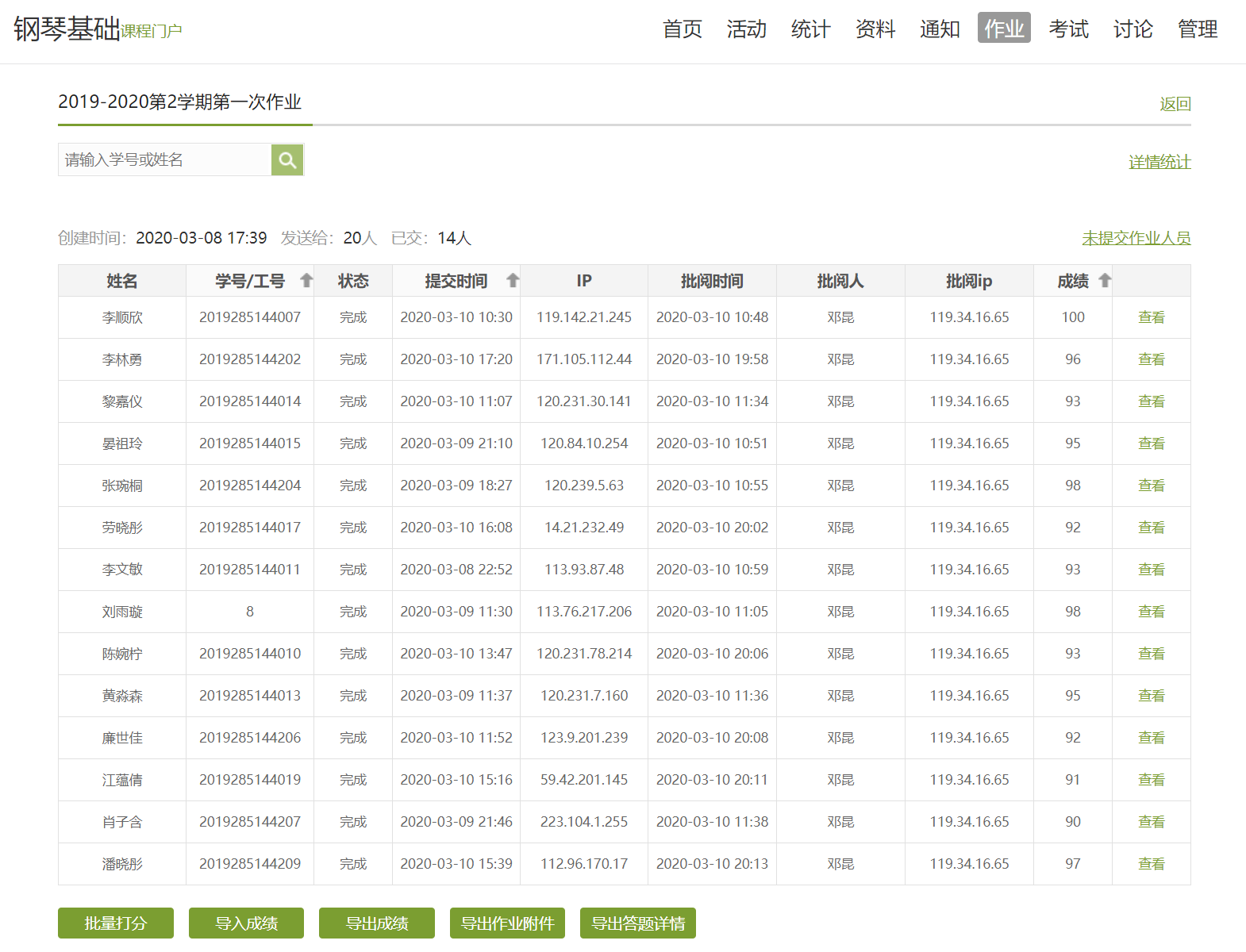
Task: Click score 97 for 潘晓彤
Action: tap(1073, 864)
